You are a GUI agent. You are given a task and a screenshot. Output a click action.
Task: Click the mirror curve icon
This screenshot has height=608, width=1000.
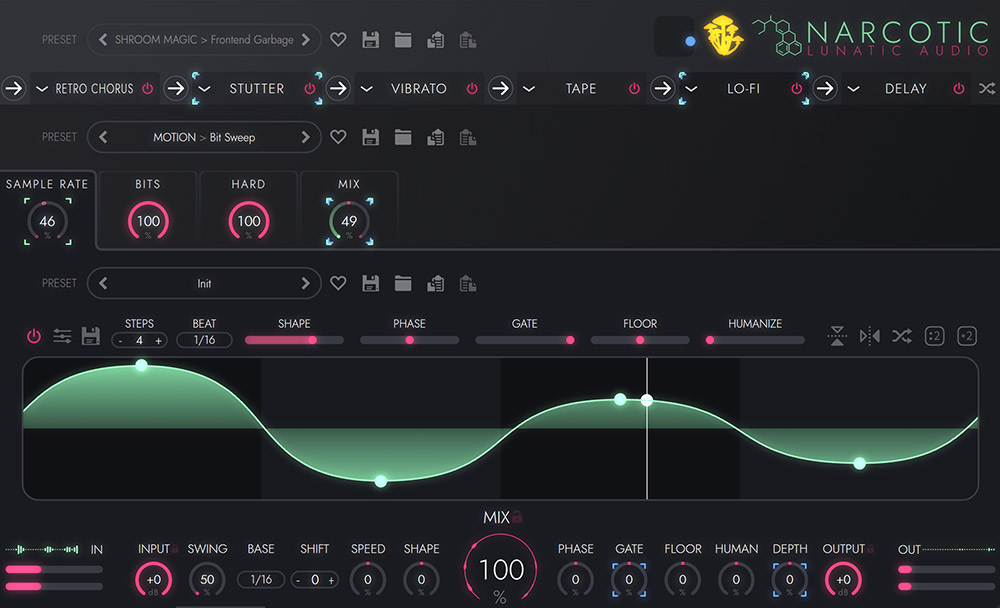(868, 337)
